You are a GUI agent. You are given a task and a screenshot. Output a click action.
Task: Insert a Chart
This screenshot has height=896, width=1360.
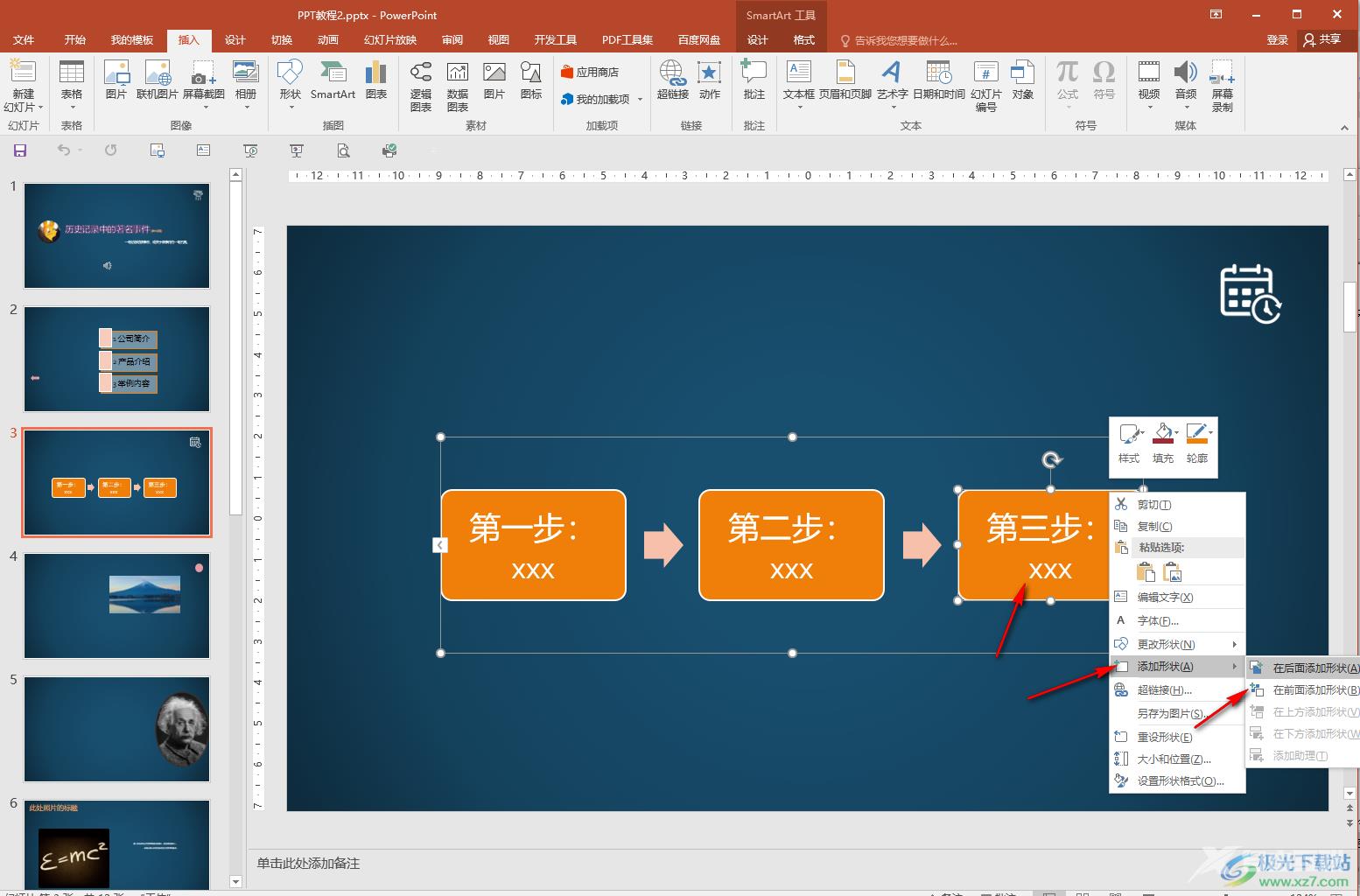(x=376, y=80)
